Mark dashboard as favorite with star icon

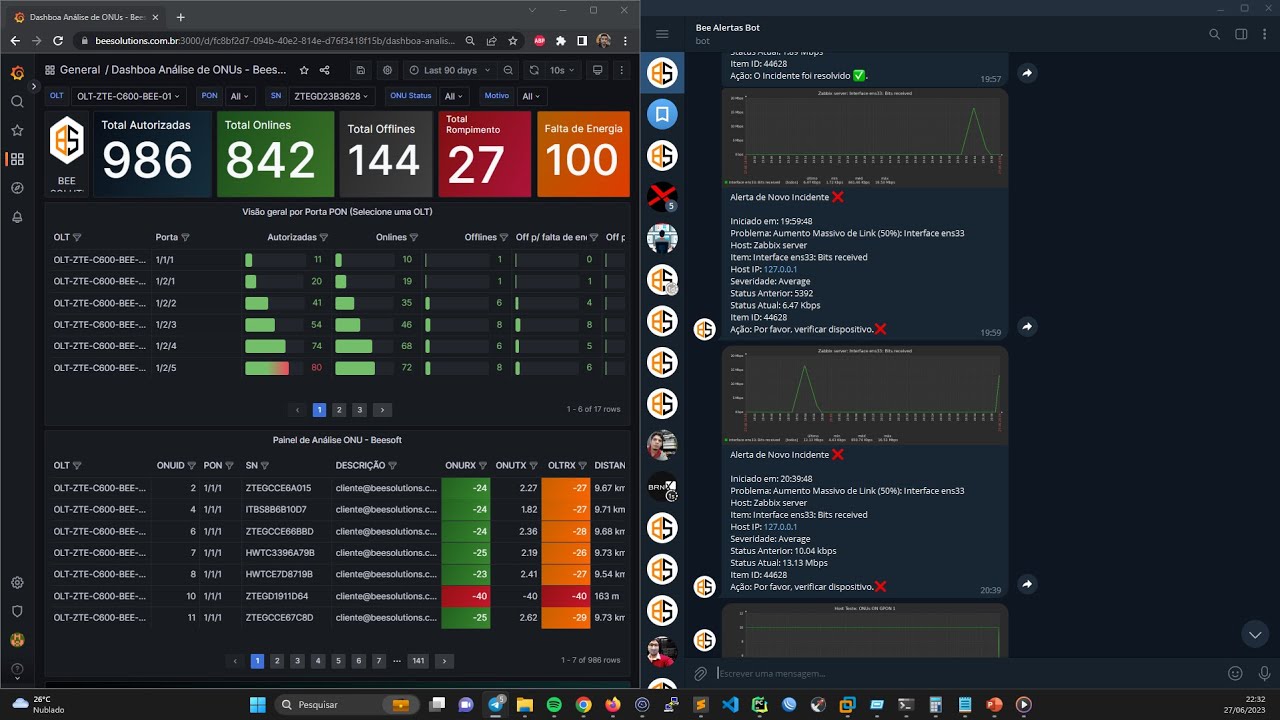304,70
